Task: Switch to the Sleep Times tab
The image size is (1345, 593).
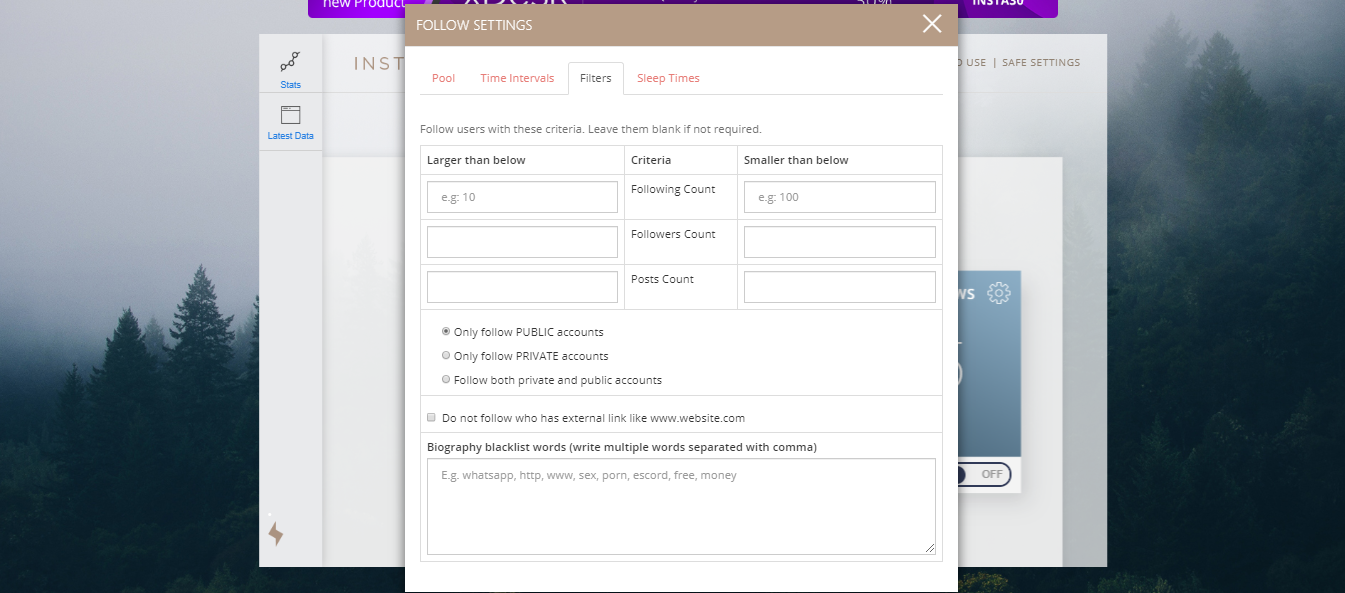Action: point(668,77)
